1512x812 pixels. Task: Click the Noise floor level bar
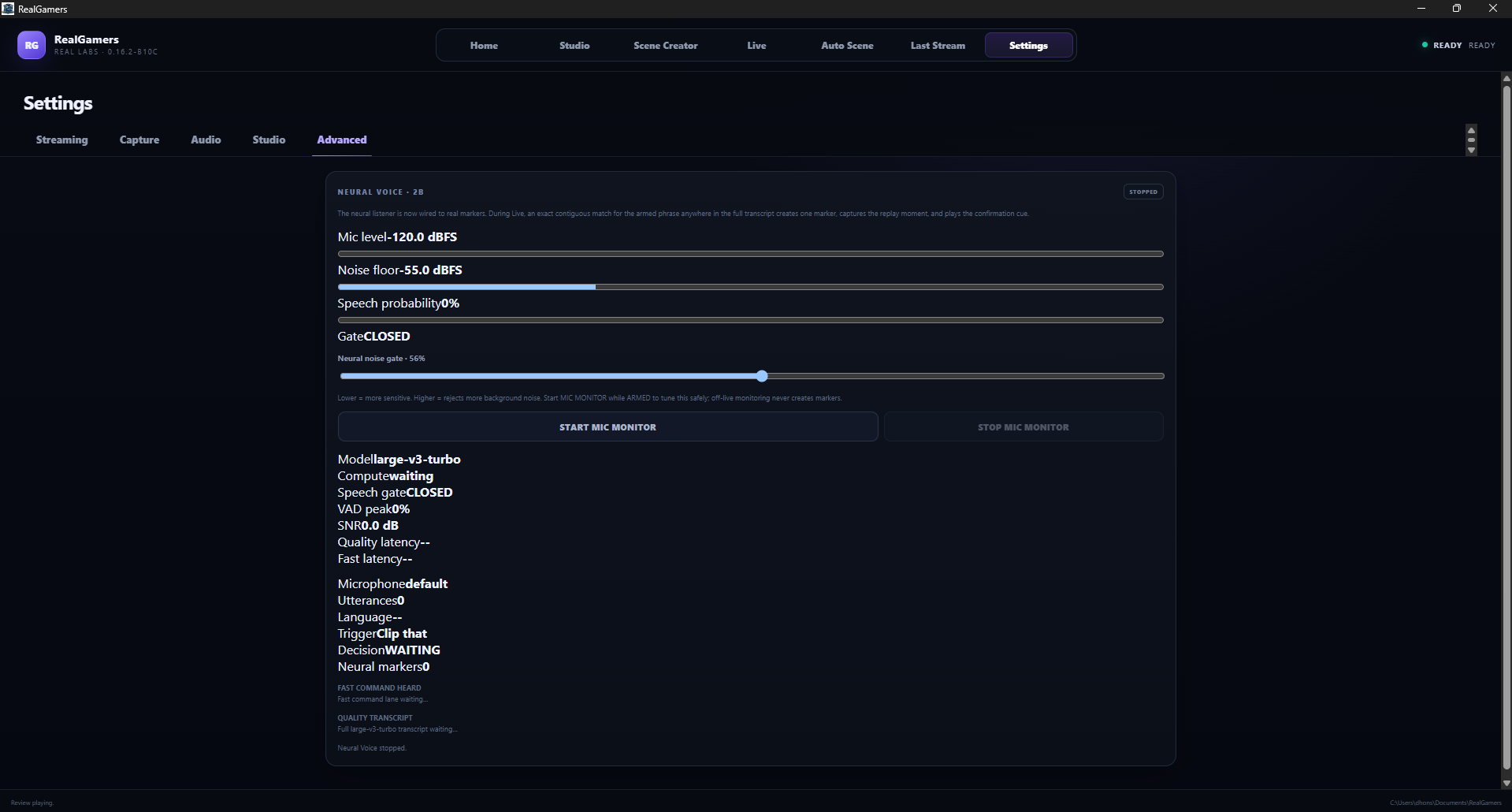[750, 287]
